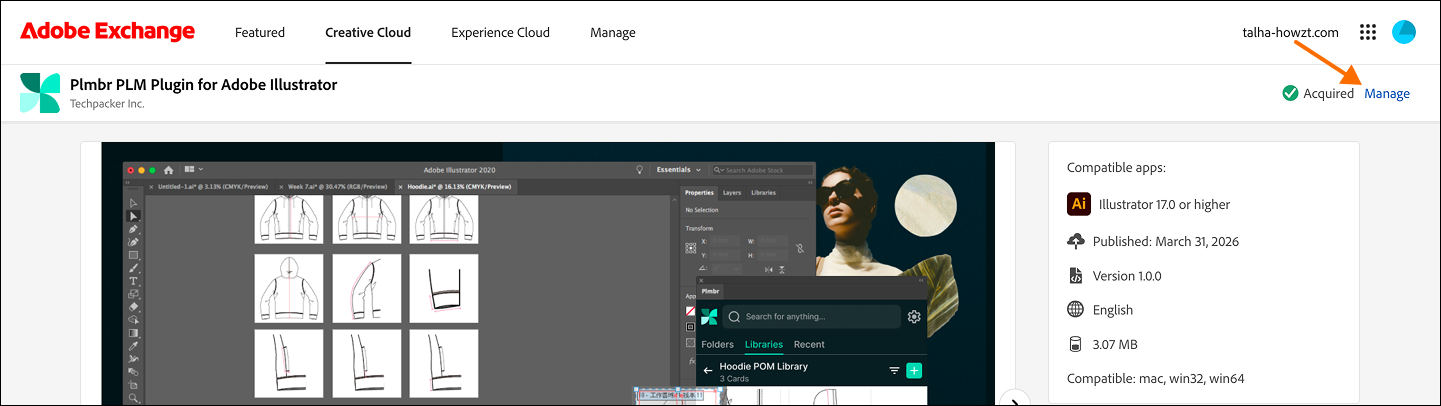
Task: Open the apps grid launcher icon
Action: click(1368, 32)
